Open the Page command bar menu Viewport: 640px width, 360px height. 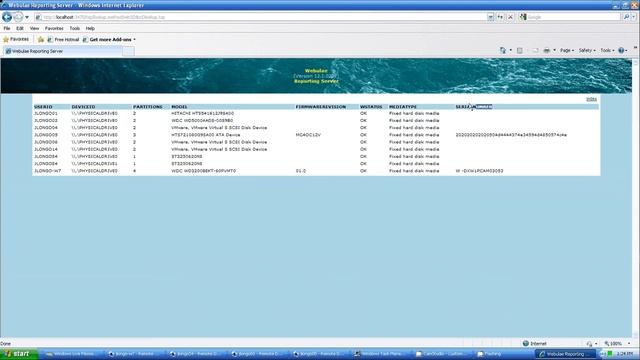pyautogui.click(x=567, y=50)
